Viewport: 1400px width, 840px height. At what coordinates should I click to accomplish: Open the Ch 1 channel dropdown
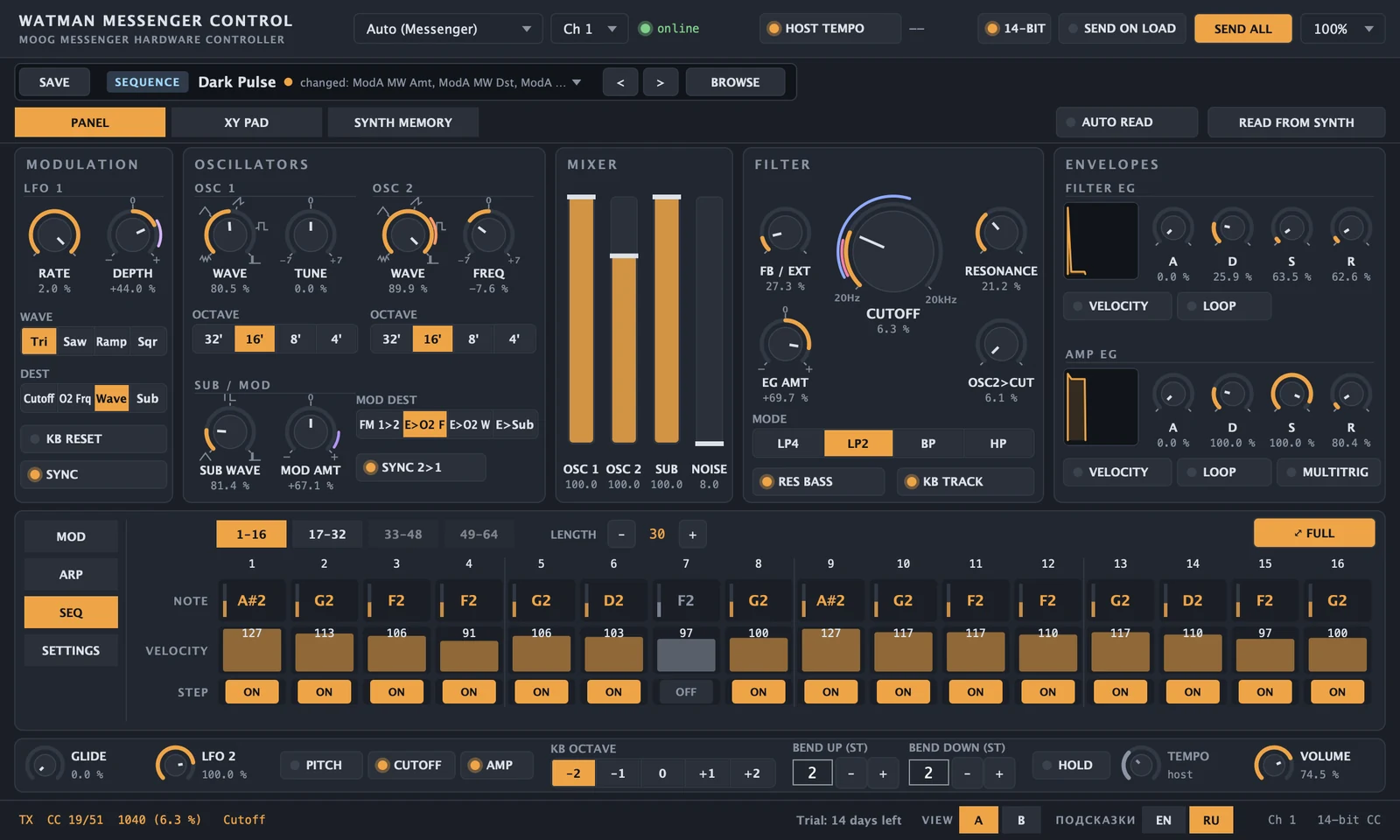[589, 29]
